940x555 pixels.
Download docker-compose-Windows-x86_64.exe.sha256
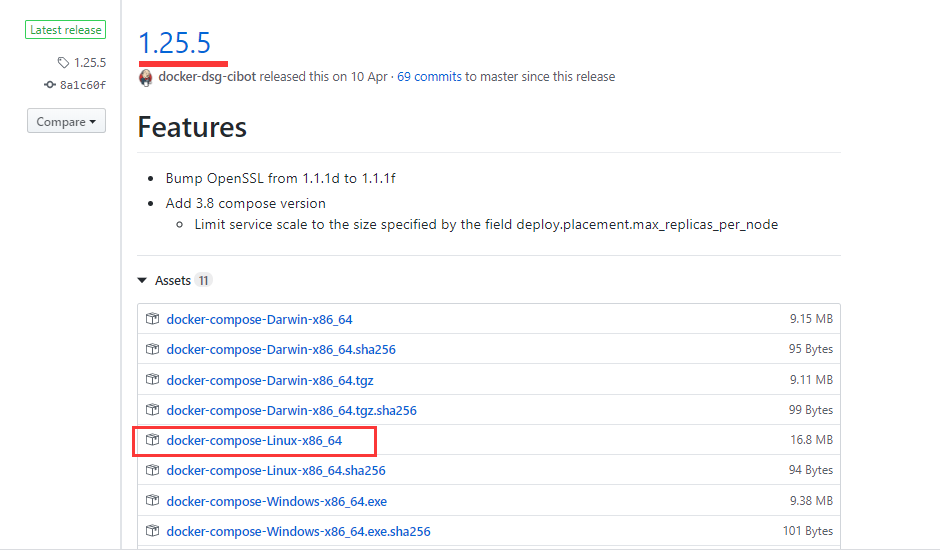coord(299,532)
